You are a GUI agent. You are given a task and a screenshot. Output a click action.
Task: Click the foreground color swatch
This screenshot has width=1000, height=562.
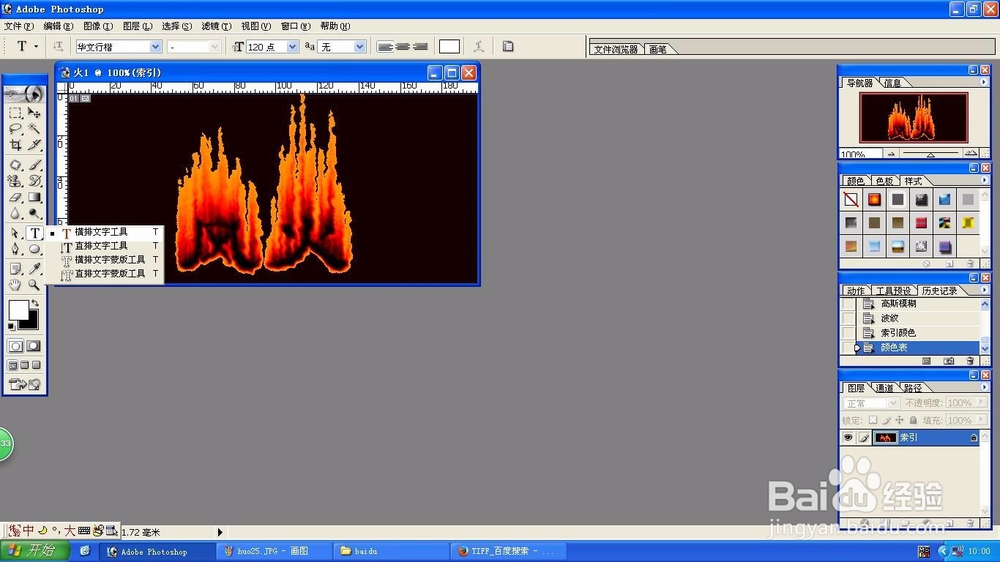pyautogui.click(x=18, y=311)
